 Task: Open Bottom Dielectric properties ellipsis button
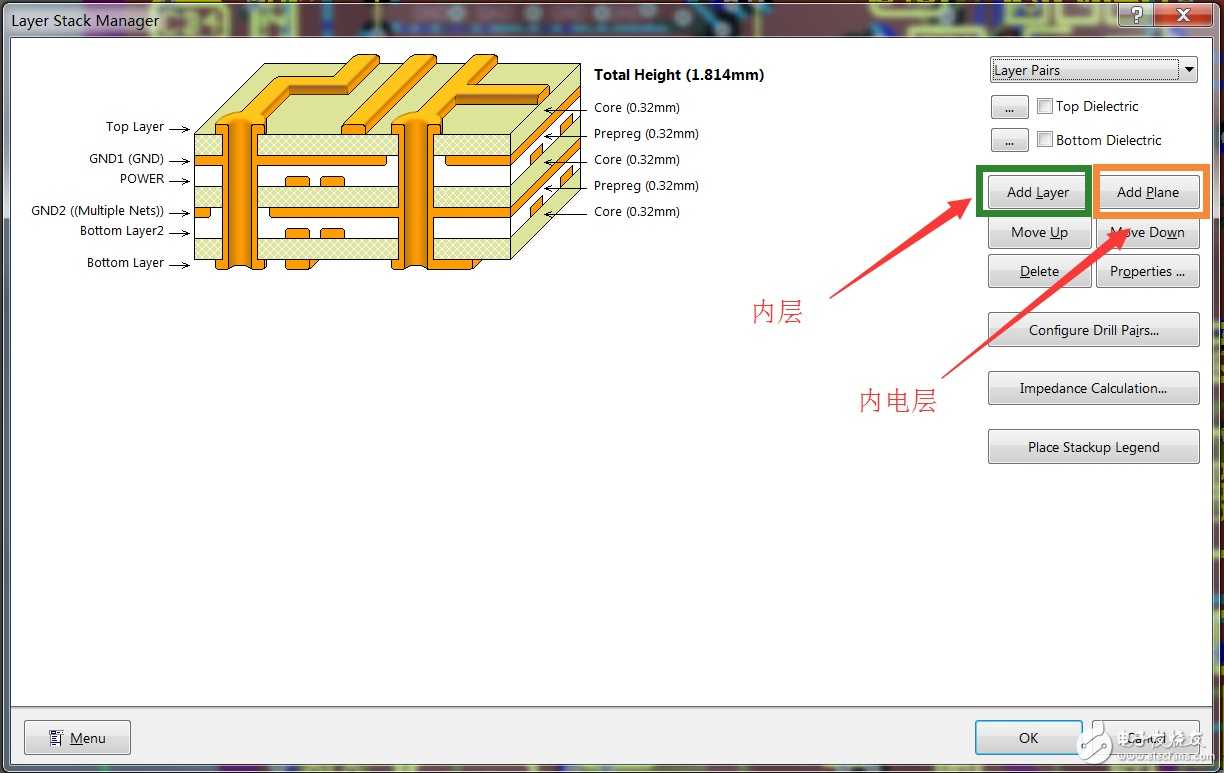(x=1009, y=141)
